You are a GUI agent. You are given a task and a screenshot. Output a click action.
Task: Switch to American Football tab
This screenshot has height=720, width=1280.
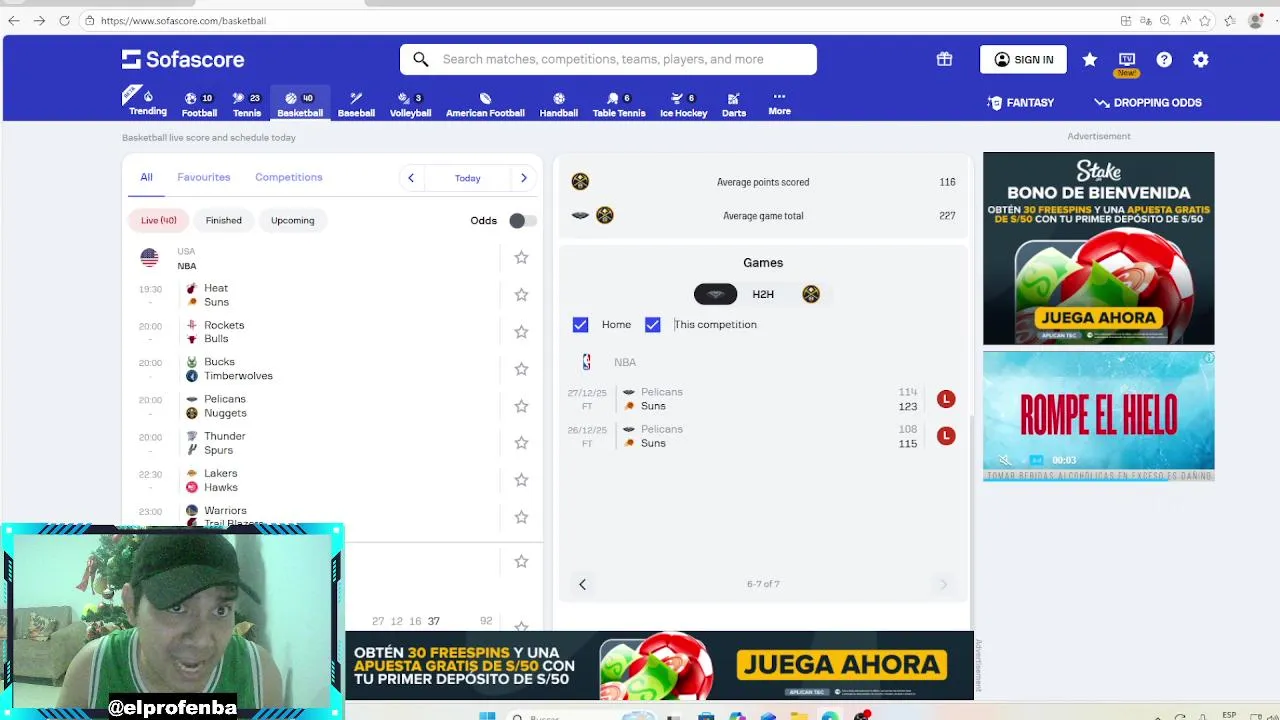[485, 104]
